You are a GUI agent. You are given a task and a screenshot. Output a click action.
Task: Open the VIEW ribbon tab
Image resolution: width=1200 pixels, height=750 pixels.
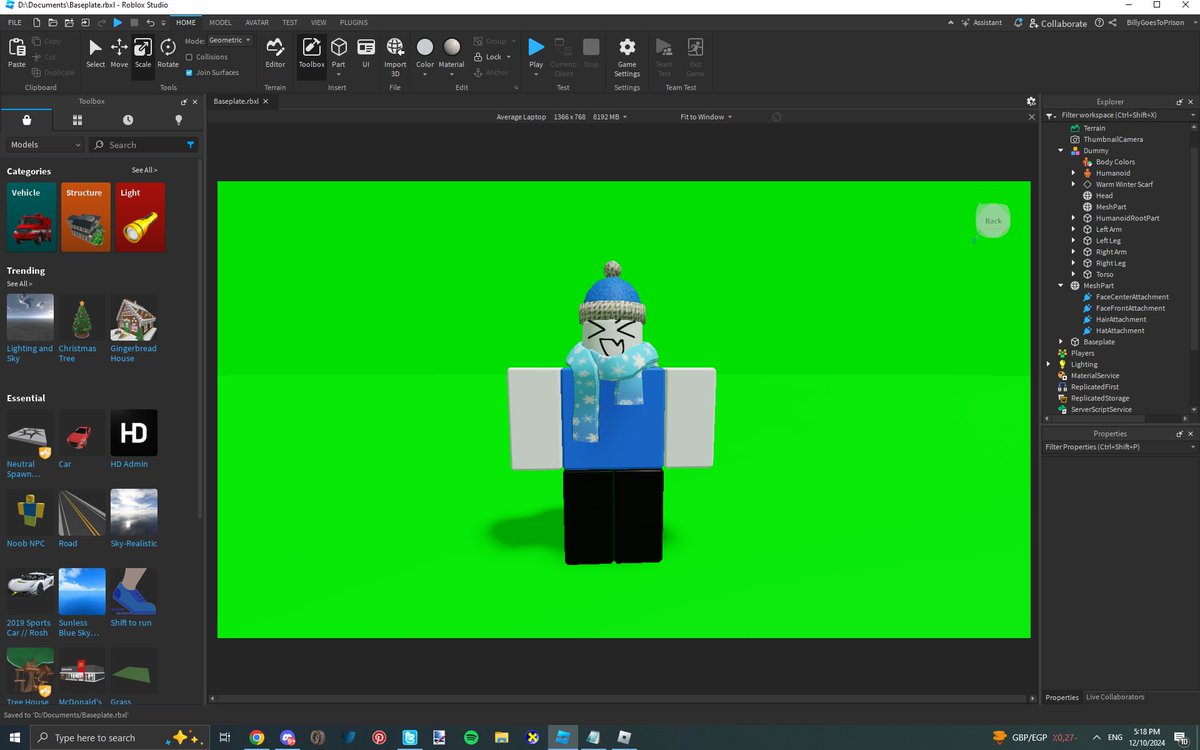click(x=318, y=22)
